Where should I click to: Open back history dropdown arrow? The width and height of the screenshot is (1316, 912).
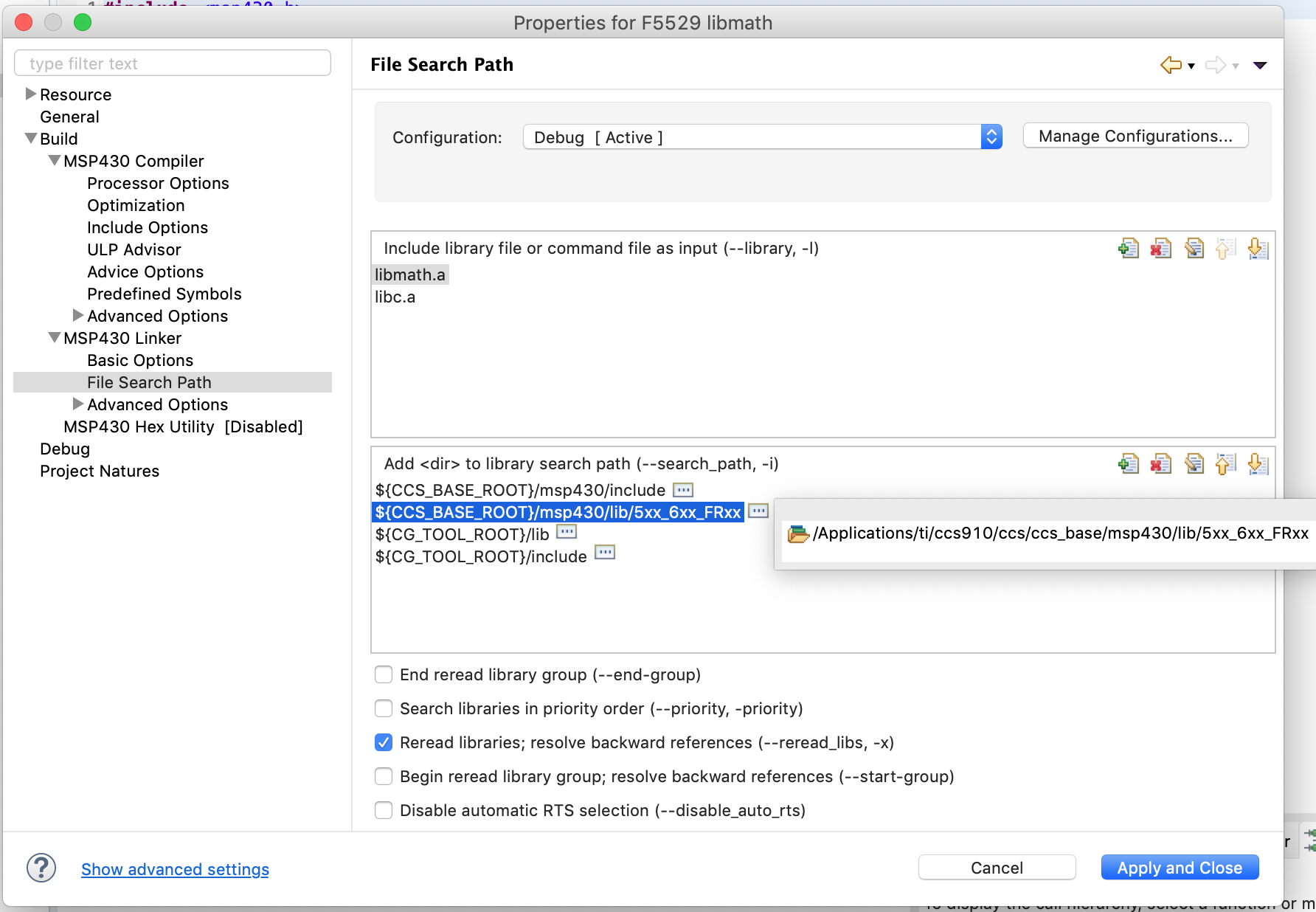[x=1191, y=66]
